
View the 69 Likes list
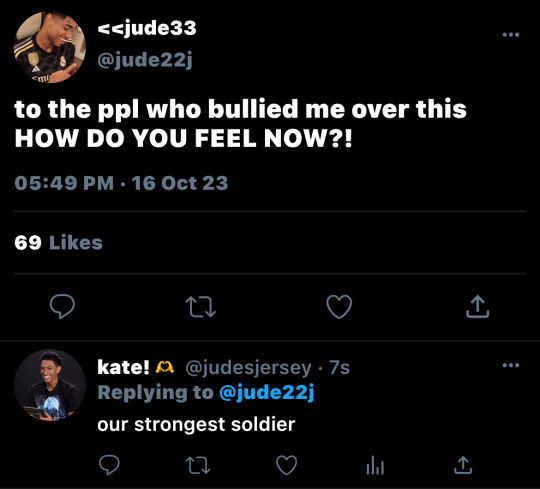click(58, 242)
